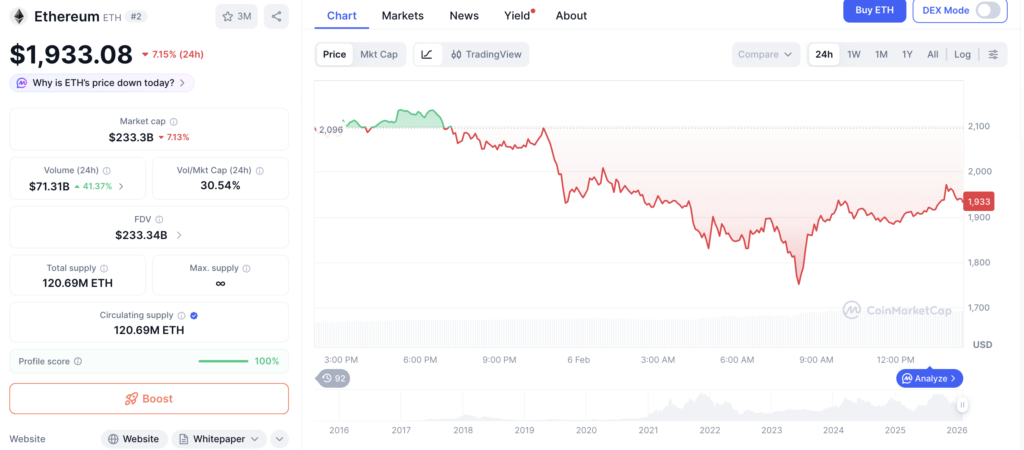Add Ethereum to watchlist with star button
This screenshot has height=450, width=1024.
pyautogui.click(x=237, y=16)
